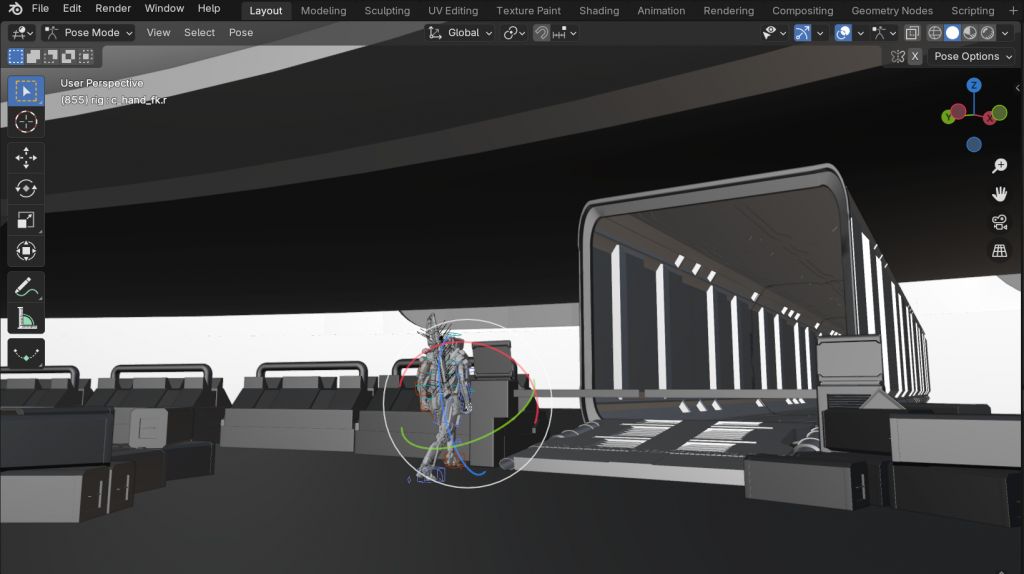Switch to orthographic view with grid icon

click(x=998, y=250)
